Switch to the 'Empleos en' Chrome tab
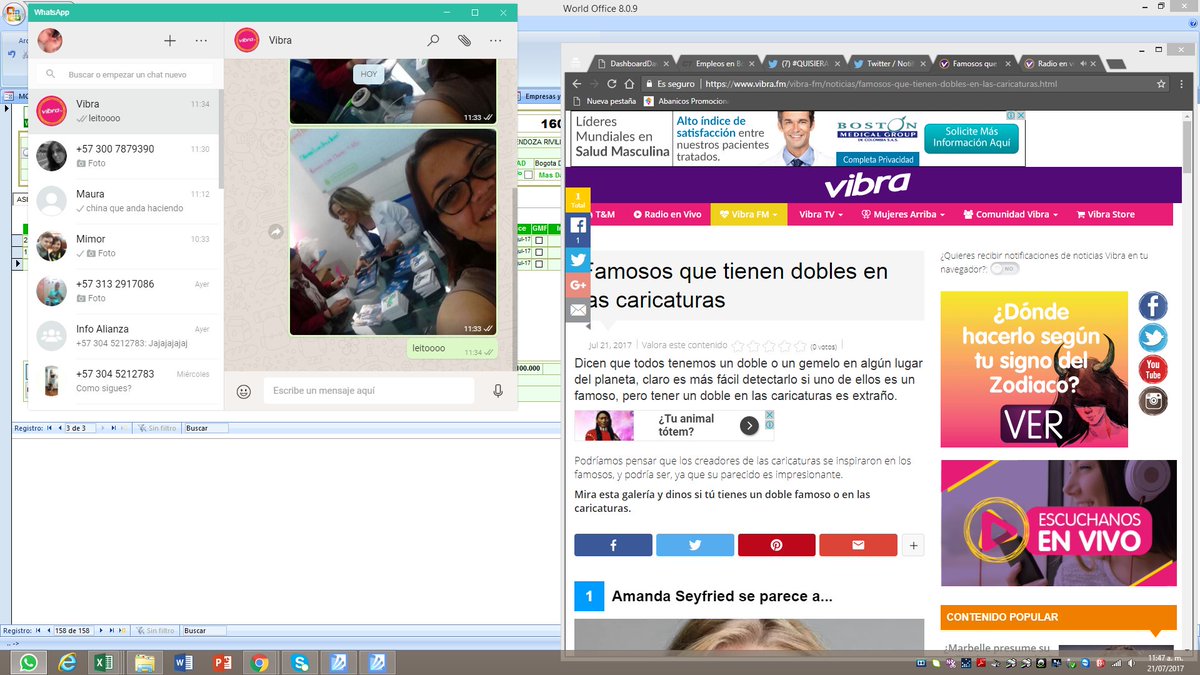Screen dimensions: 1200x675 point(717,63)
